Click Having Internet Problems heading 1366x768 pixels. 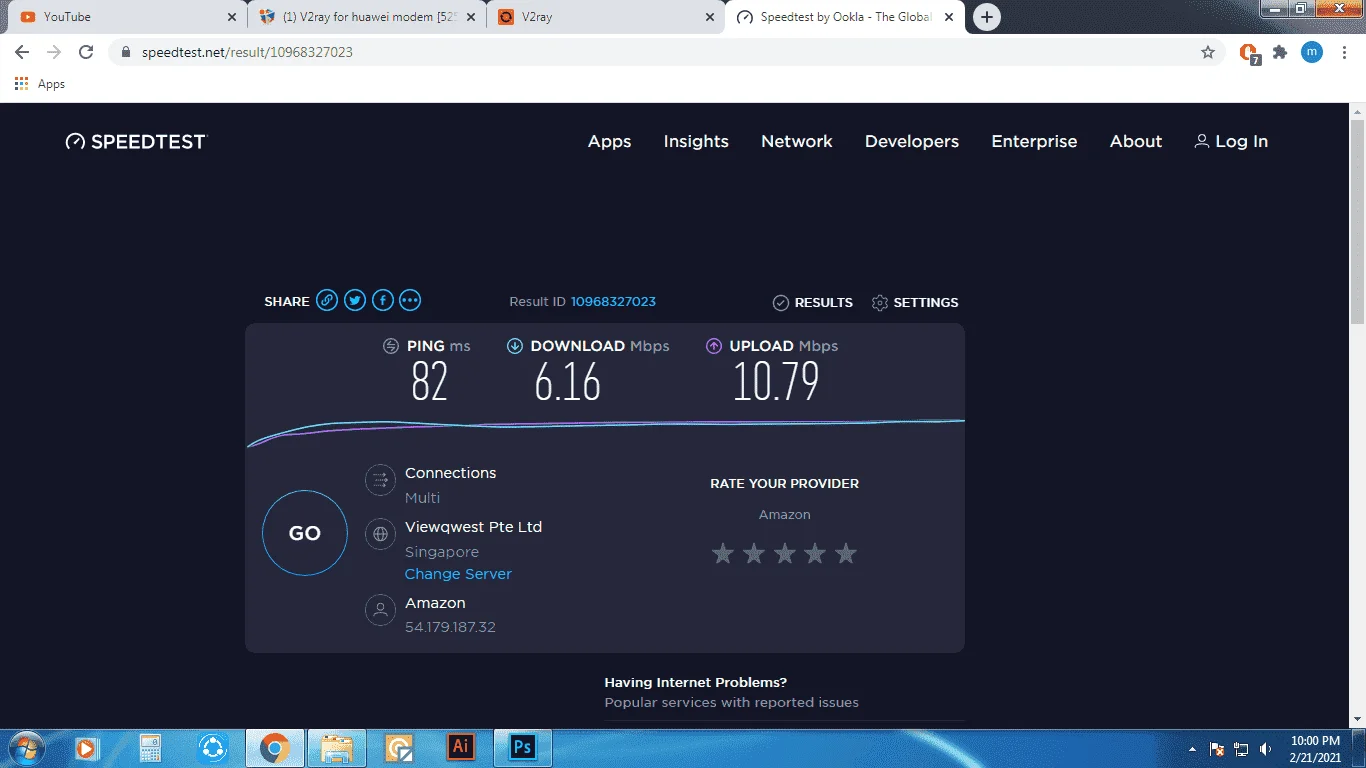point(696,682)
